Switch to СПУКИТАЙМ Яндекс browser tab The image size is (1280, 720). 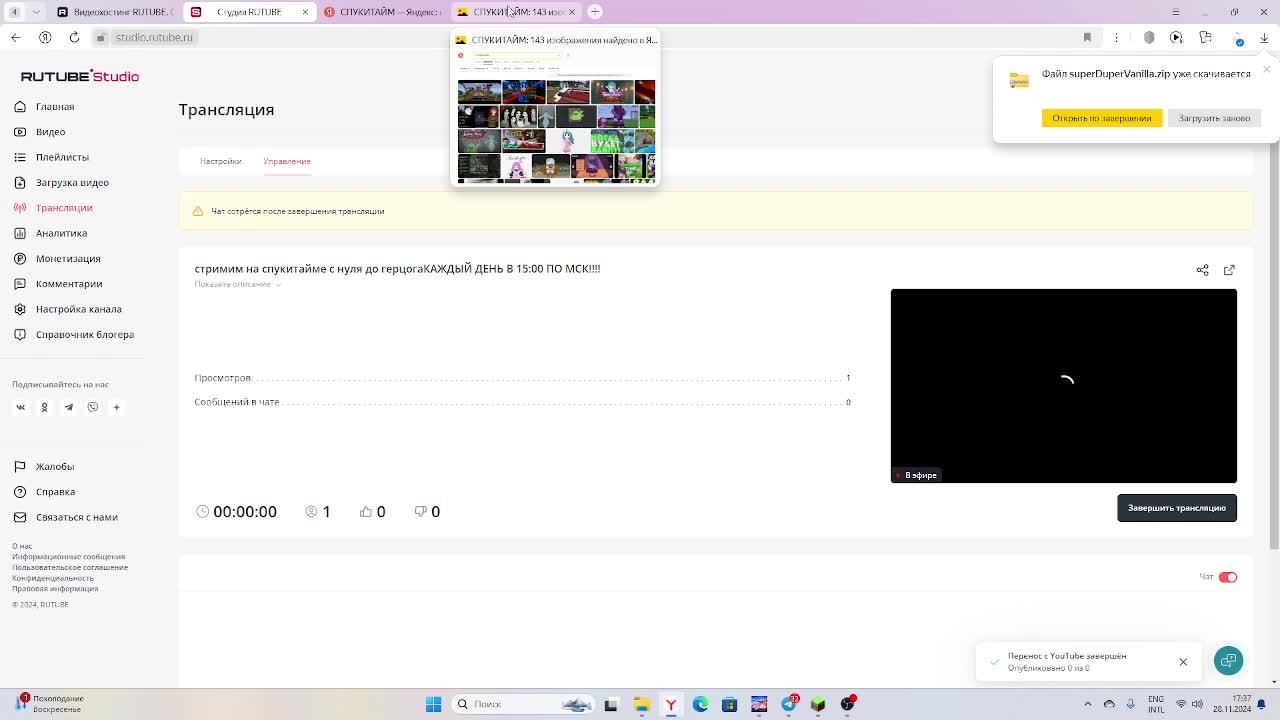(382, 12)
